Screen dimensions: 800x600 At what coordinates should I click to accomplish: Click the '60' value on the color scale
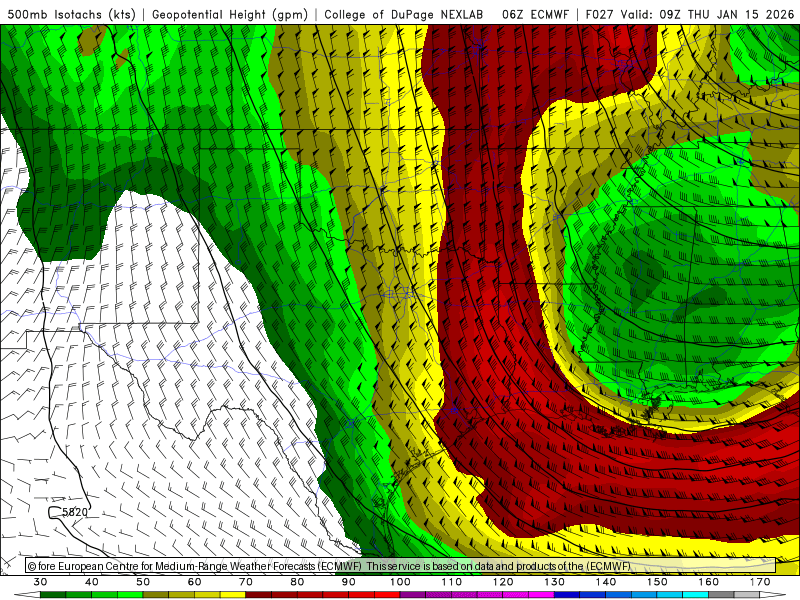[194, 582]
